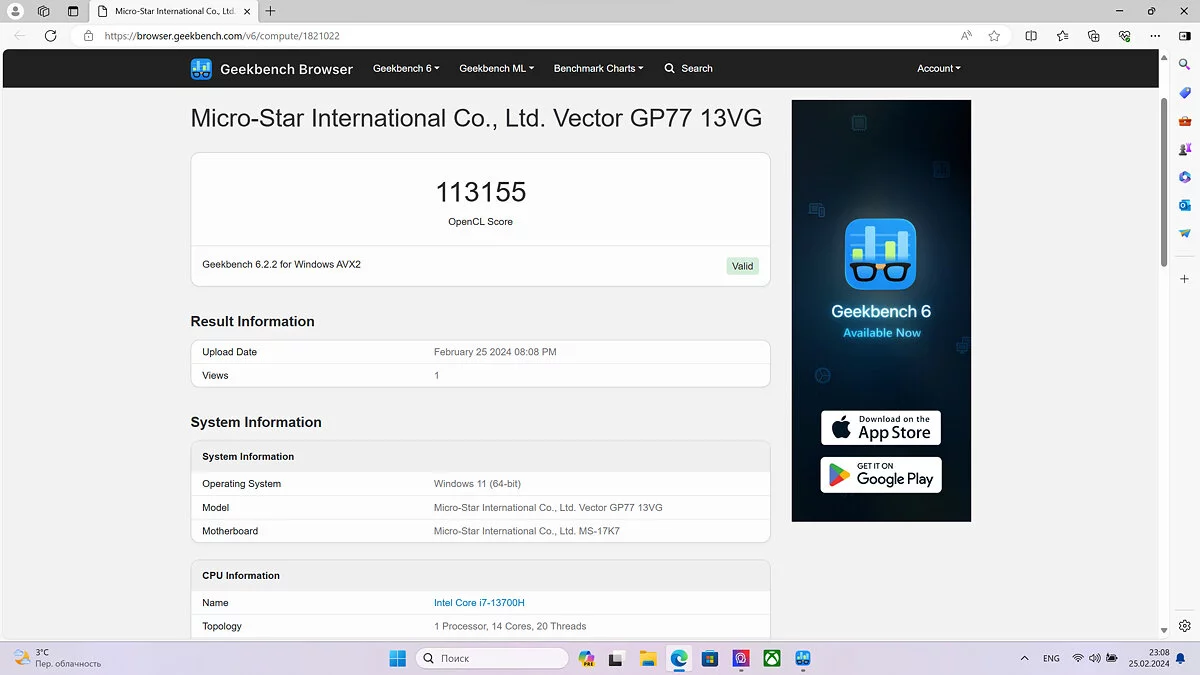
Task: Open Xbox app from taskbar
Action: 772,658
